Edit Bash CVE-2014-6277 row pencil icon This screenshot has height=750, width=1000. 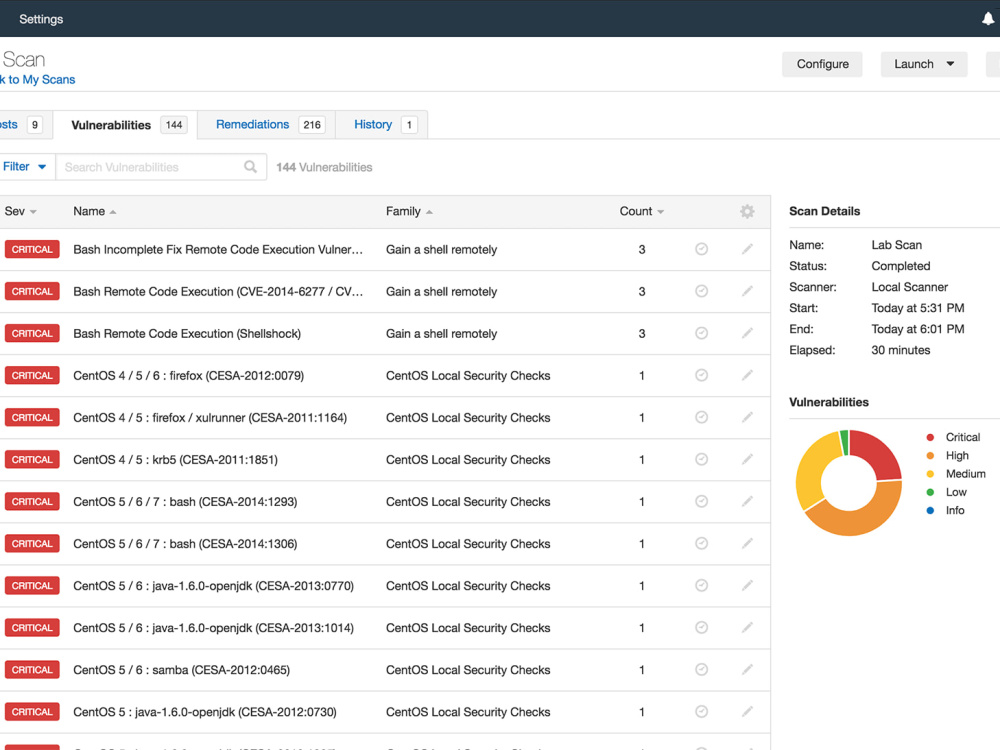(x=747, y=291)
